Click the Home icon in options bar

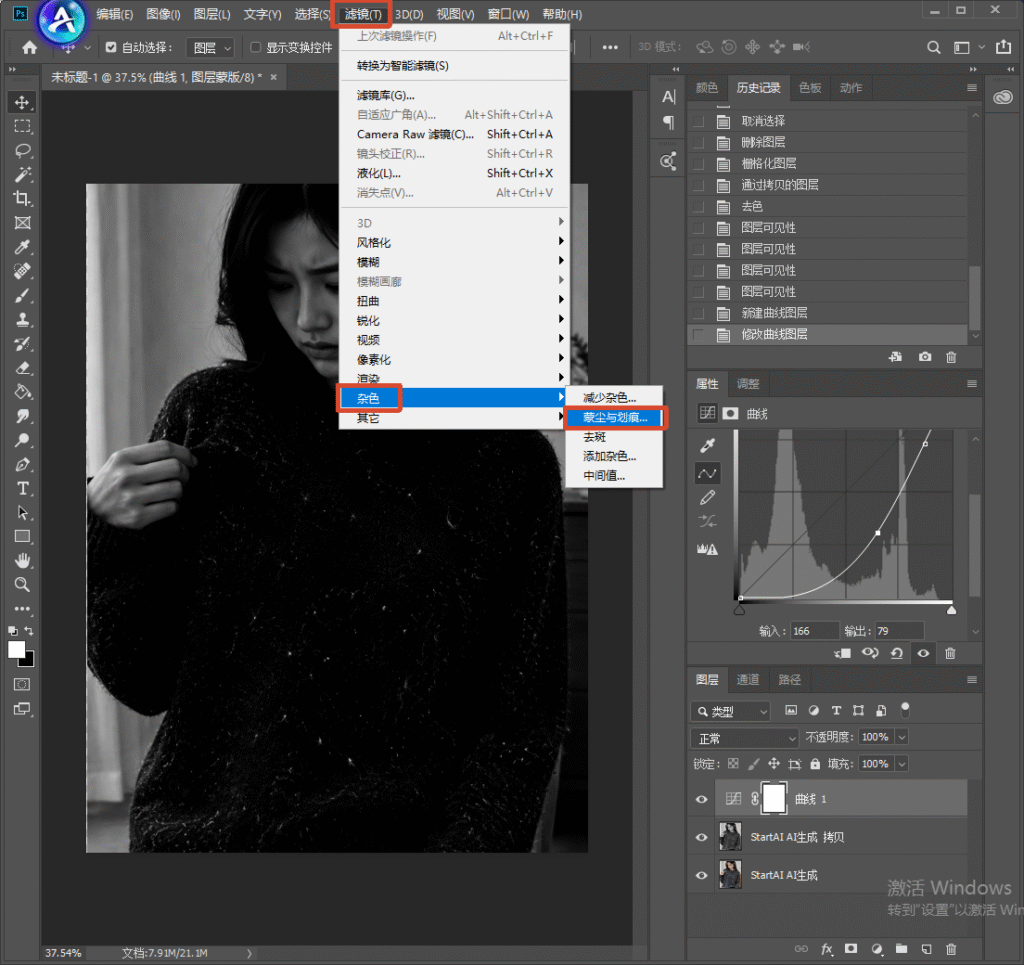29,47
